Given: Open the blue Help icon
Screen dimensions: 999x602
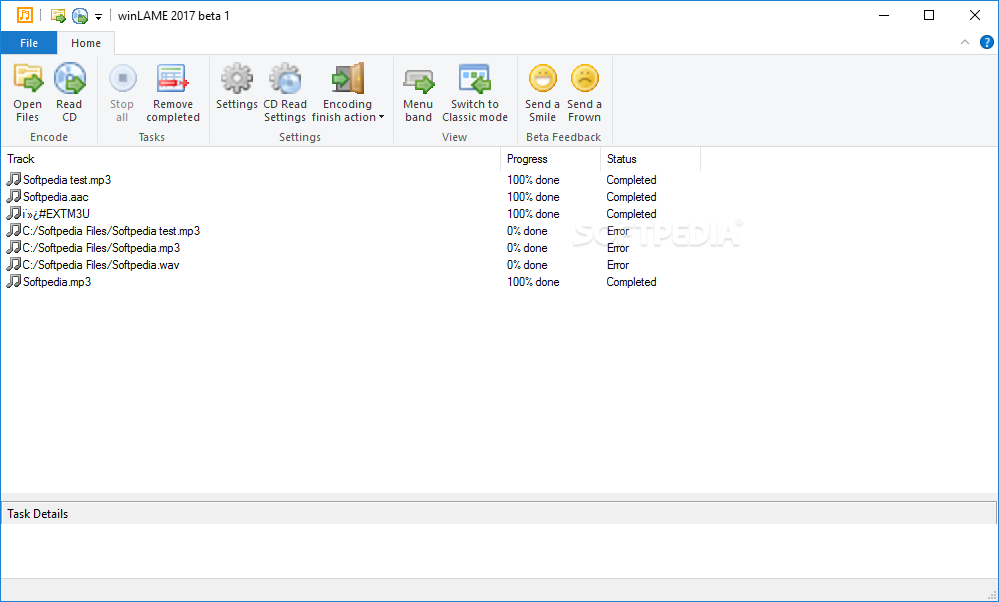Looking at the screenshot, I should tap(986, 43).
